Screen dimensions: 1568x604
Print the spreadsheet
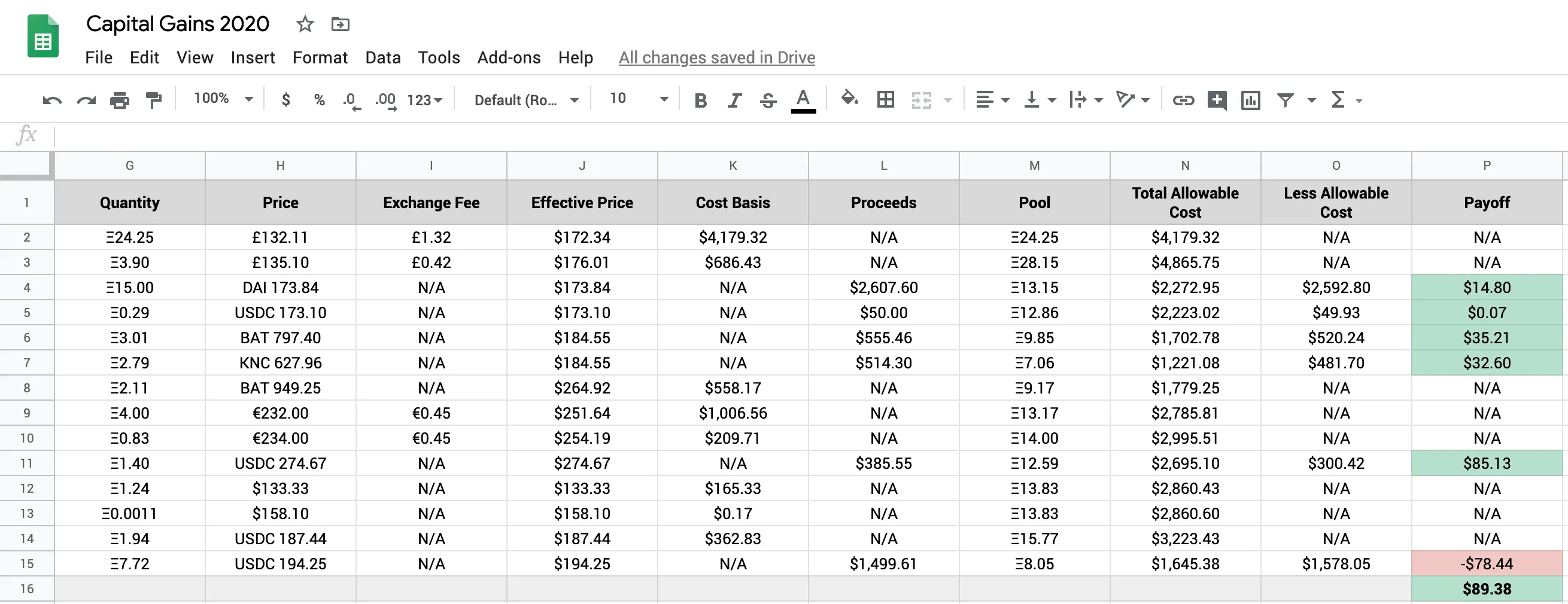point(119,100)
